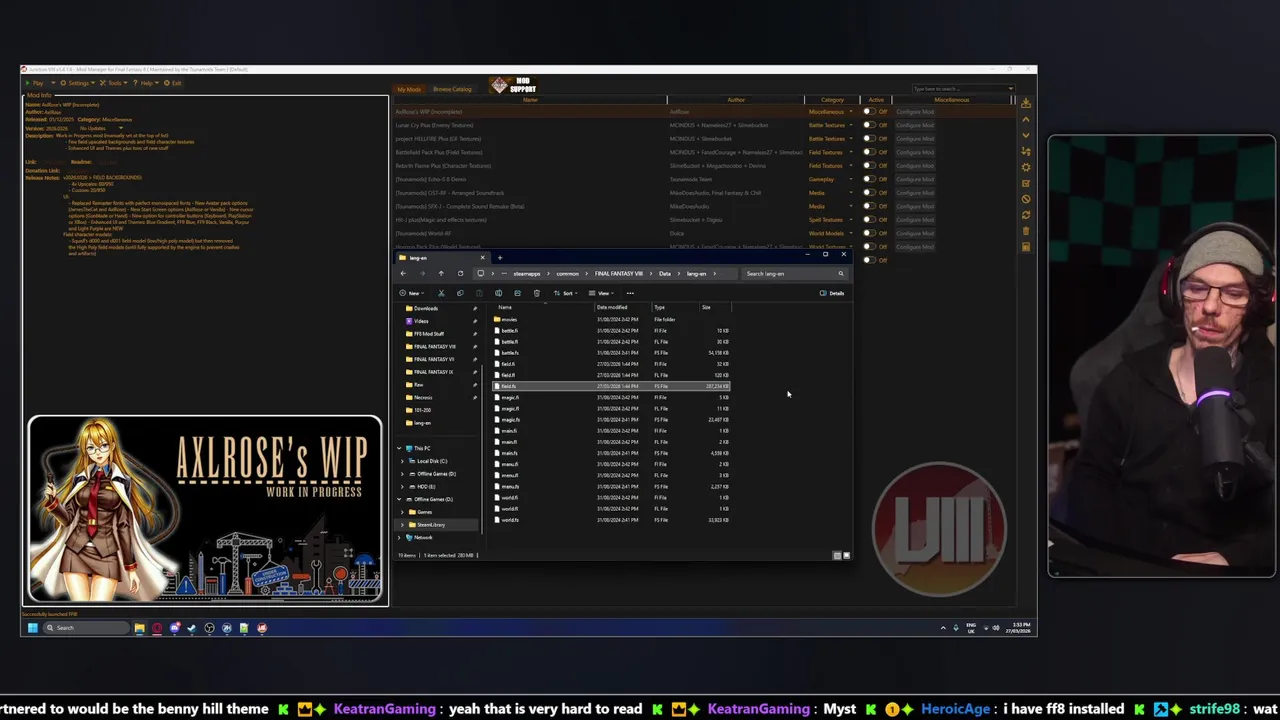Viewport: 1280px width, 720px height.
Task: Click the trash uninstall mod icon
Action: (1026, 231)
